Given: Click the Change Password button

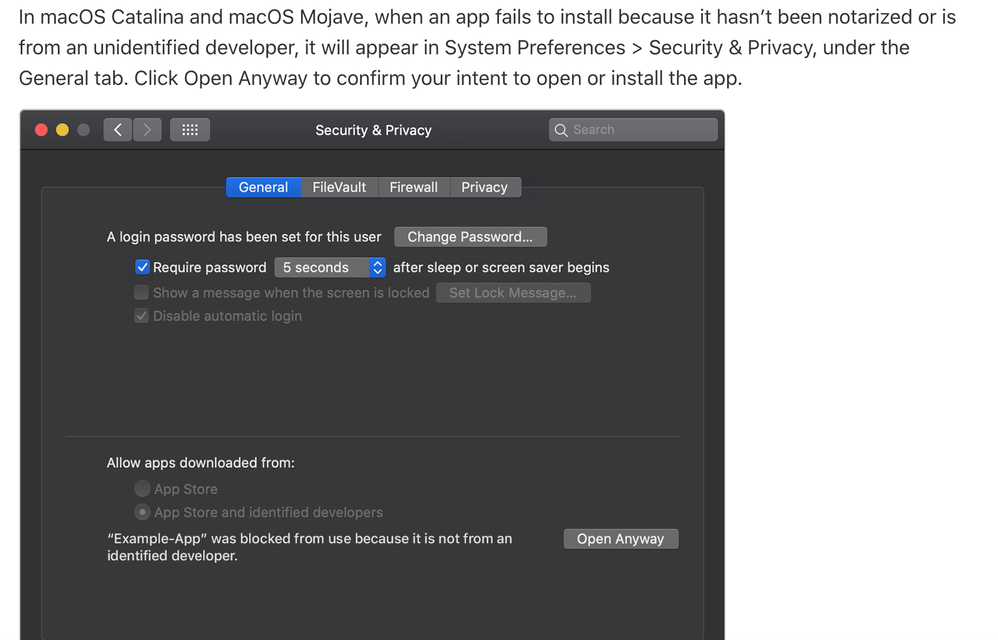Looking at the screenshot, I should pyautogui.click(x=470, y=237).
